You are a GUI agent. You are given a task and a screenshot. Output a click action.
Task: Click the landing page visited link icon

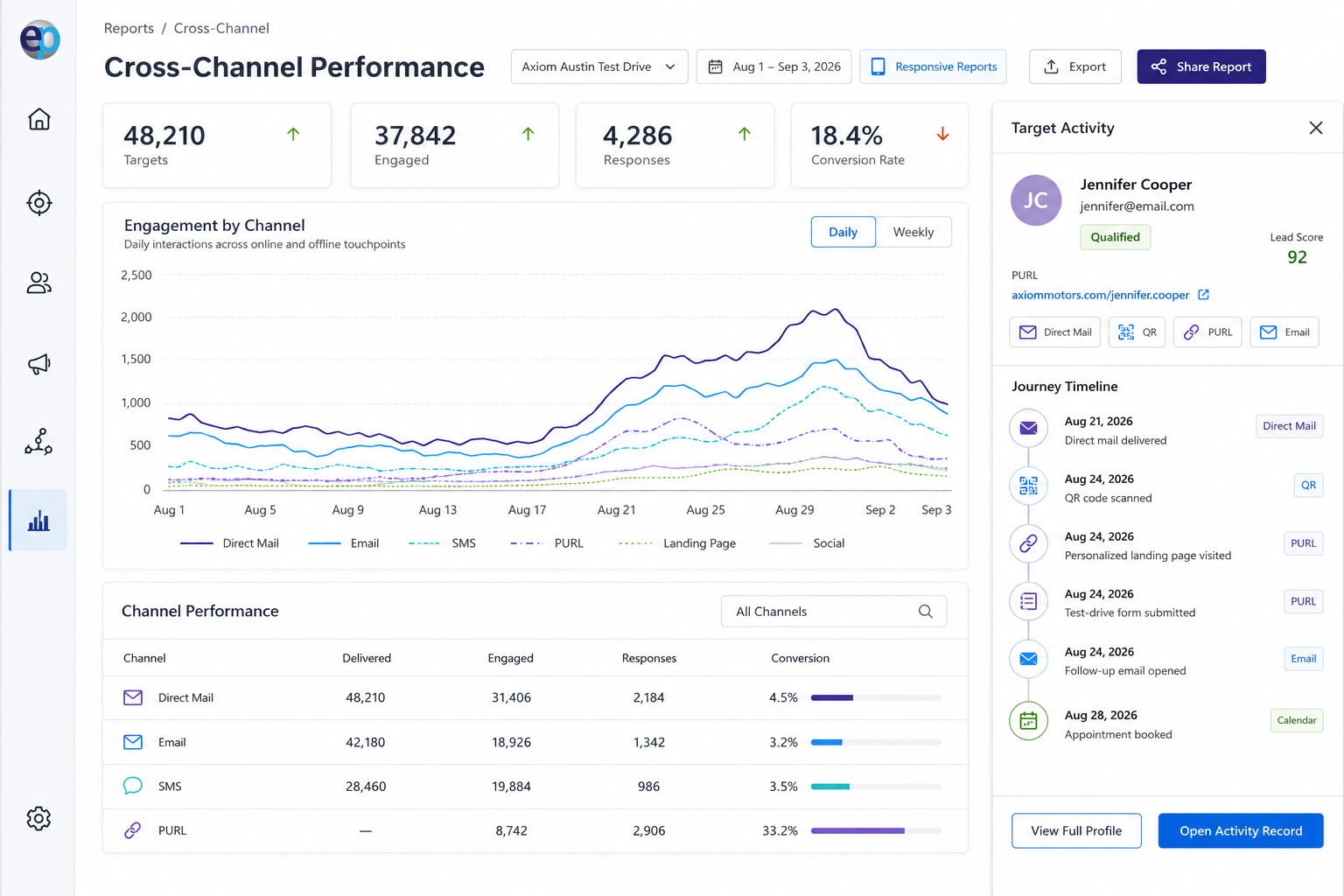pos(1029,543)
